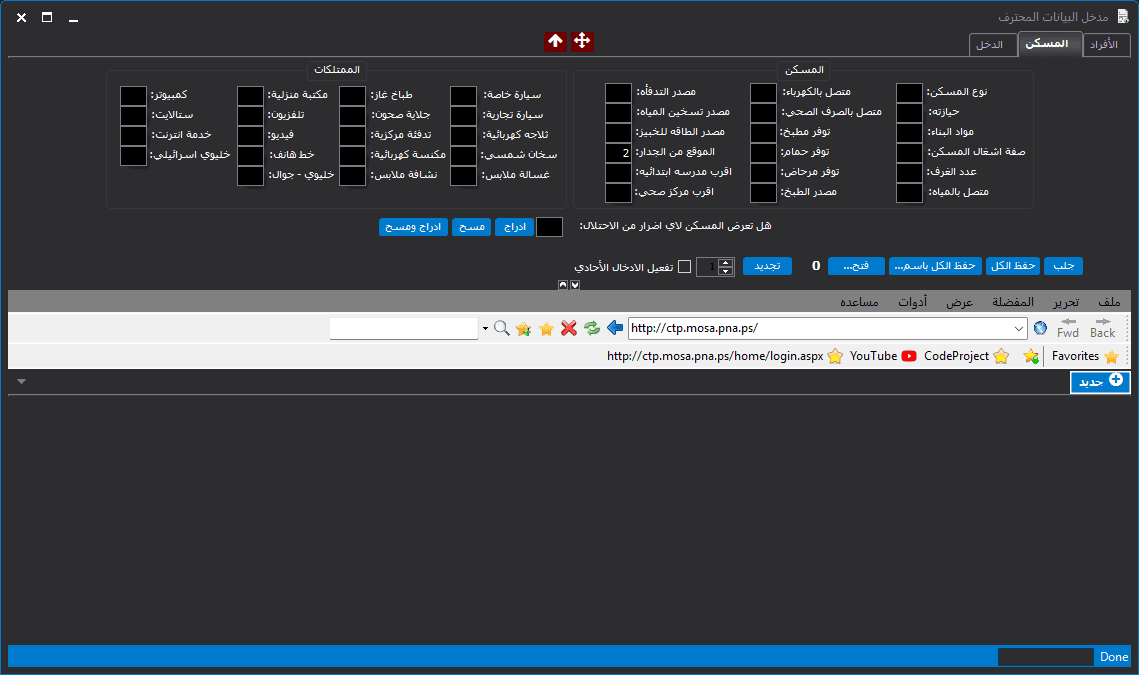Click the Done status text

tap(1114, 657)
